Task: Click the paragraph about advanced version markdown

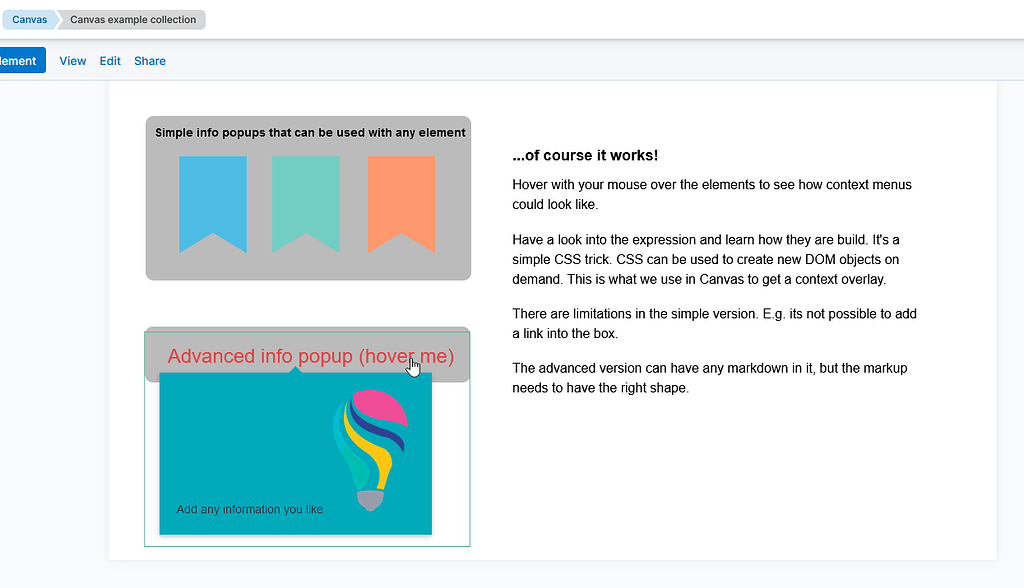Action: tap(710, 378)
